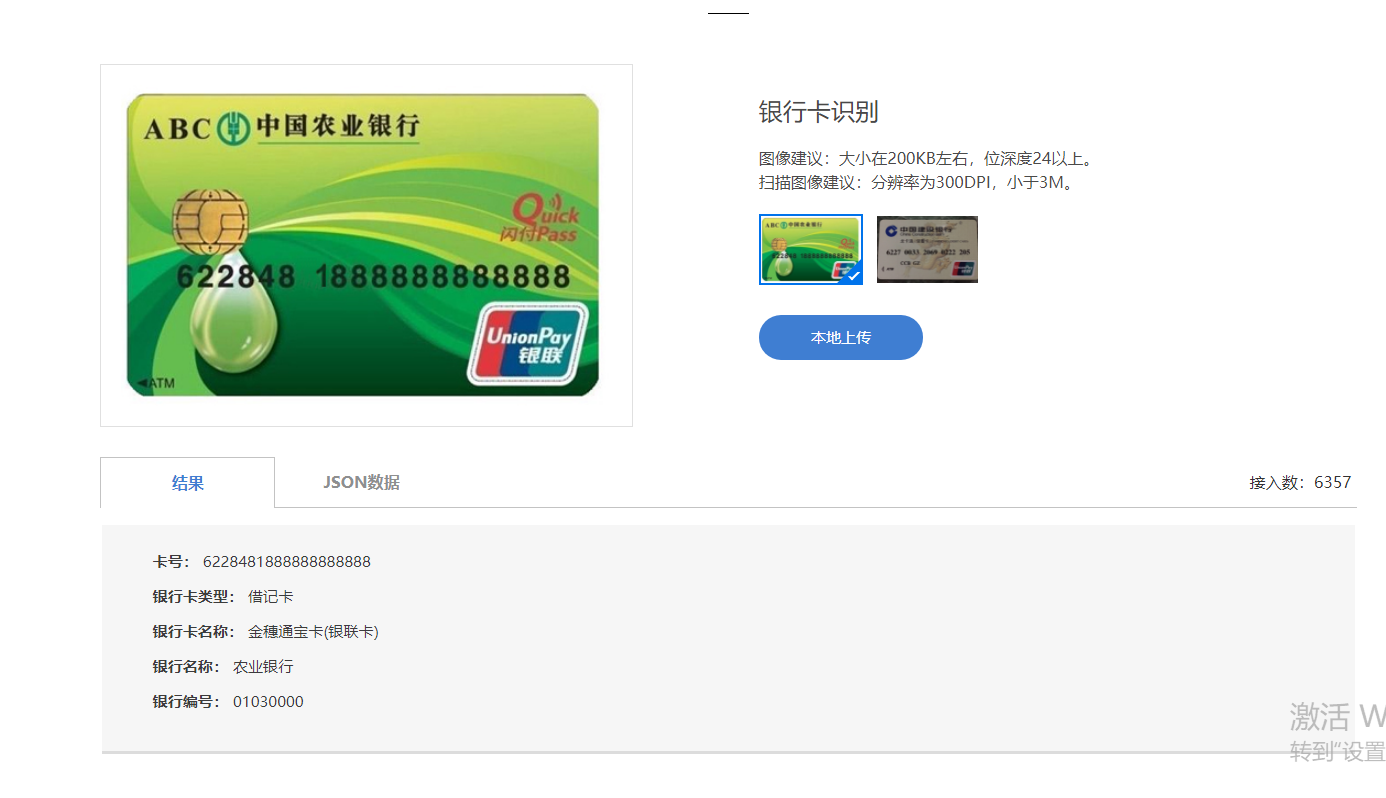Screen dimensions: 1386x798
Task: Click the 图像建议 size recommendation line
Action: point(926,158)
